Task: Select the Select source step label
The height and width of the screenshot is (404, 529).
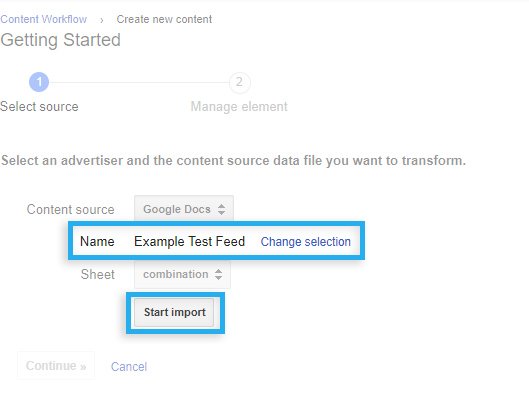Action: [39, 107]
